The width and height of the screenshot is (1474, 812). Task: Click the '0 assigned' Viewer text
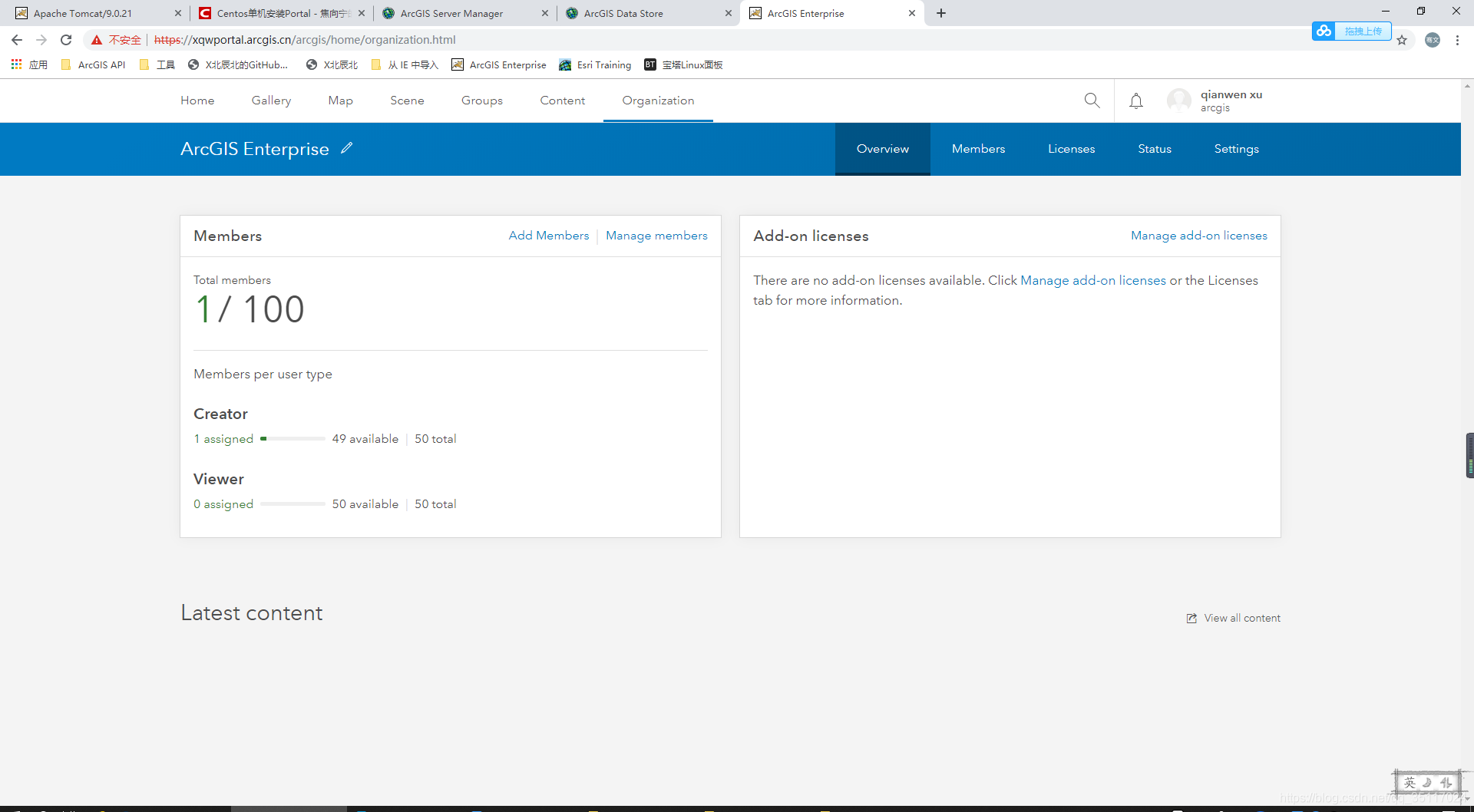tap(223, 504)
